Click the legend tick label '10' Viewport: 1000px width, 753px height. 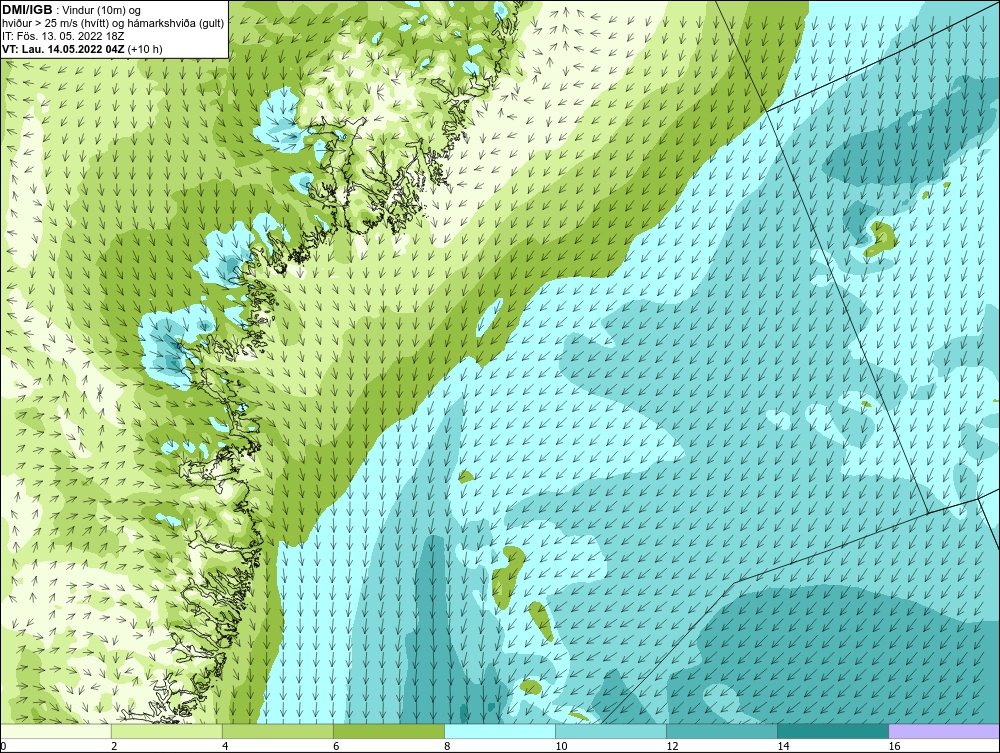(561, 746)
